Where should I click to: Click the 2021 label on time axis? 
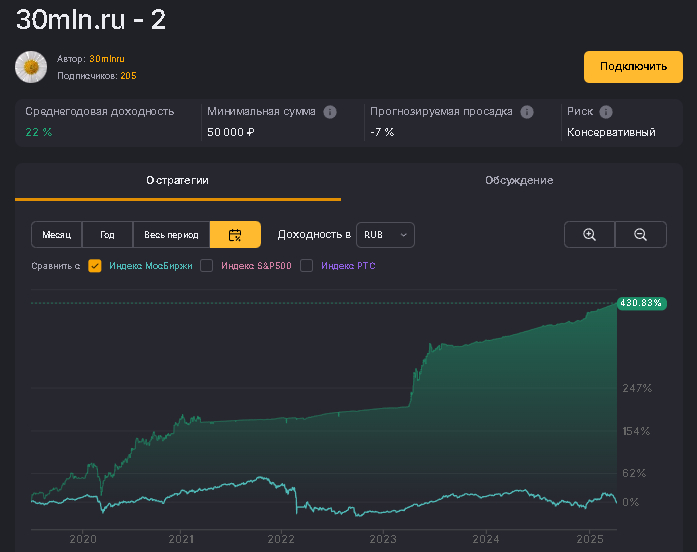[x=181, y=539]
